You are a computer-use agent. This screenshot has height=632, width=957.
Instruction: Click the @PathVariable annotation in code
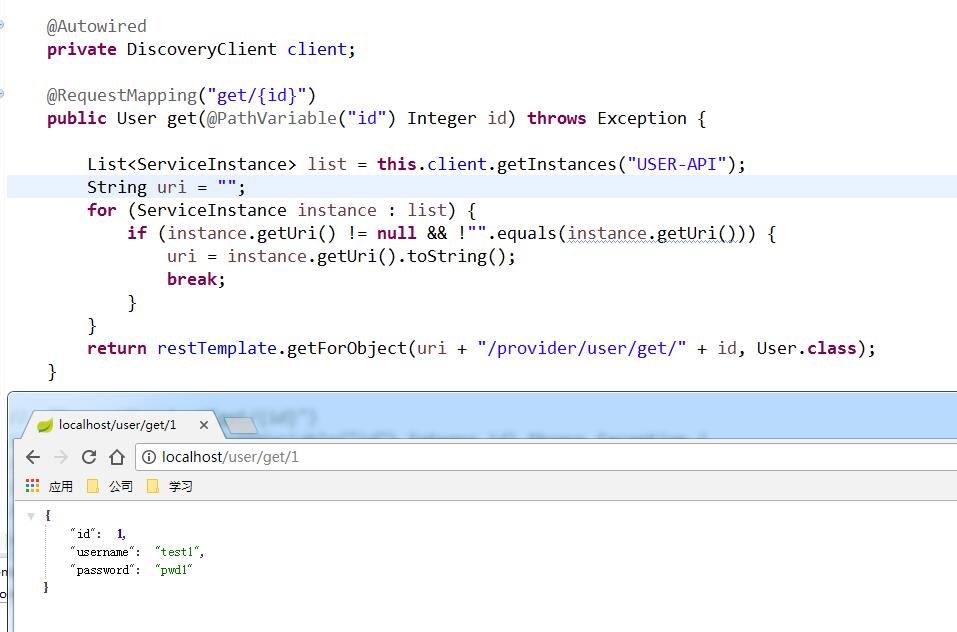(x=272, y=118)
